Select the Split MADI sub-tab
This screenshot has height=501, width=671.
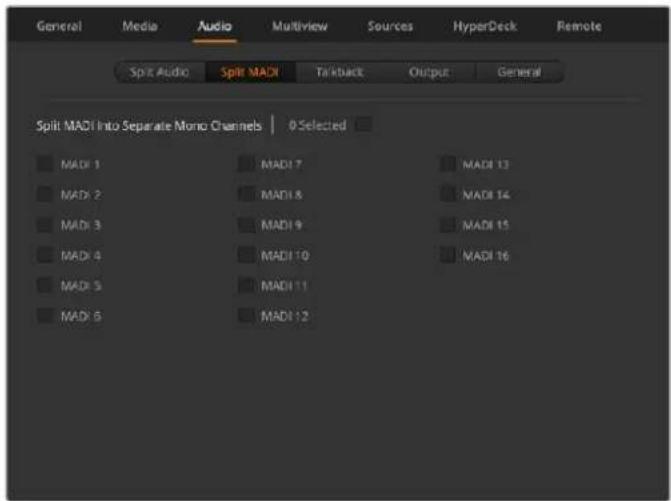(250, 72)
